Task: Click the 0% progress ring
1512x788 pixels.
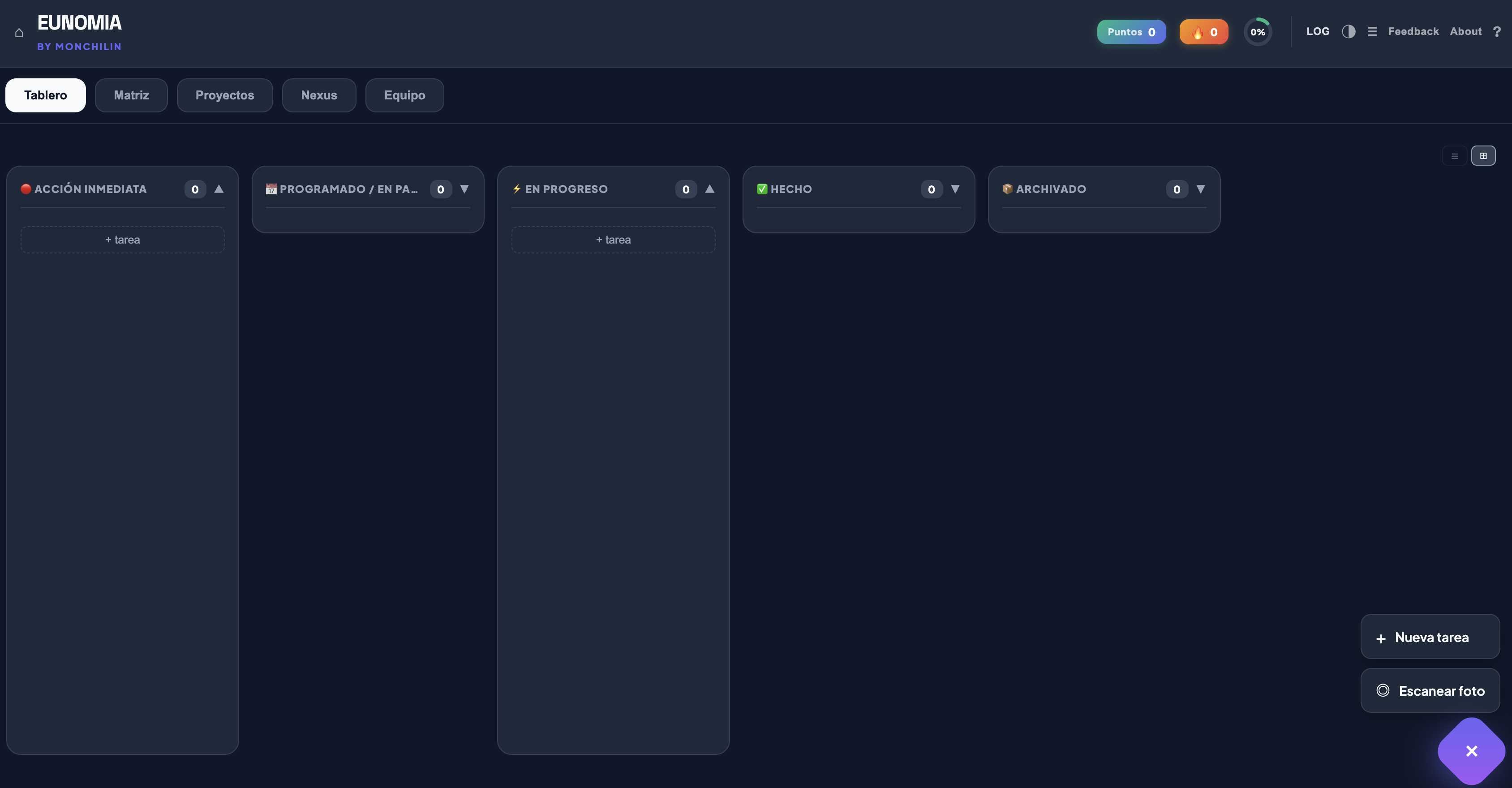Action: coord(1257,32)
